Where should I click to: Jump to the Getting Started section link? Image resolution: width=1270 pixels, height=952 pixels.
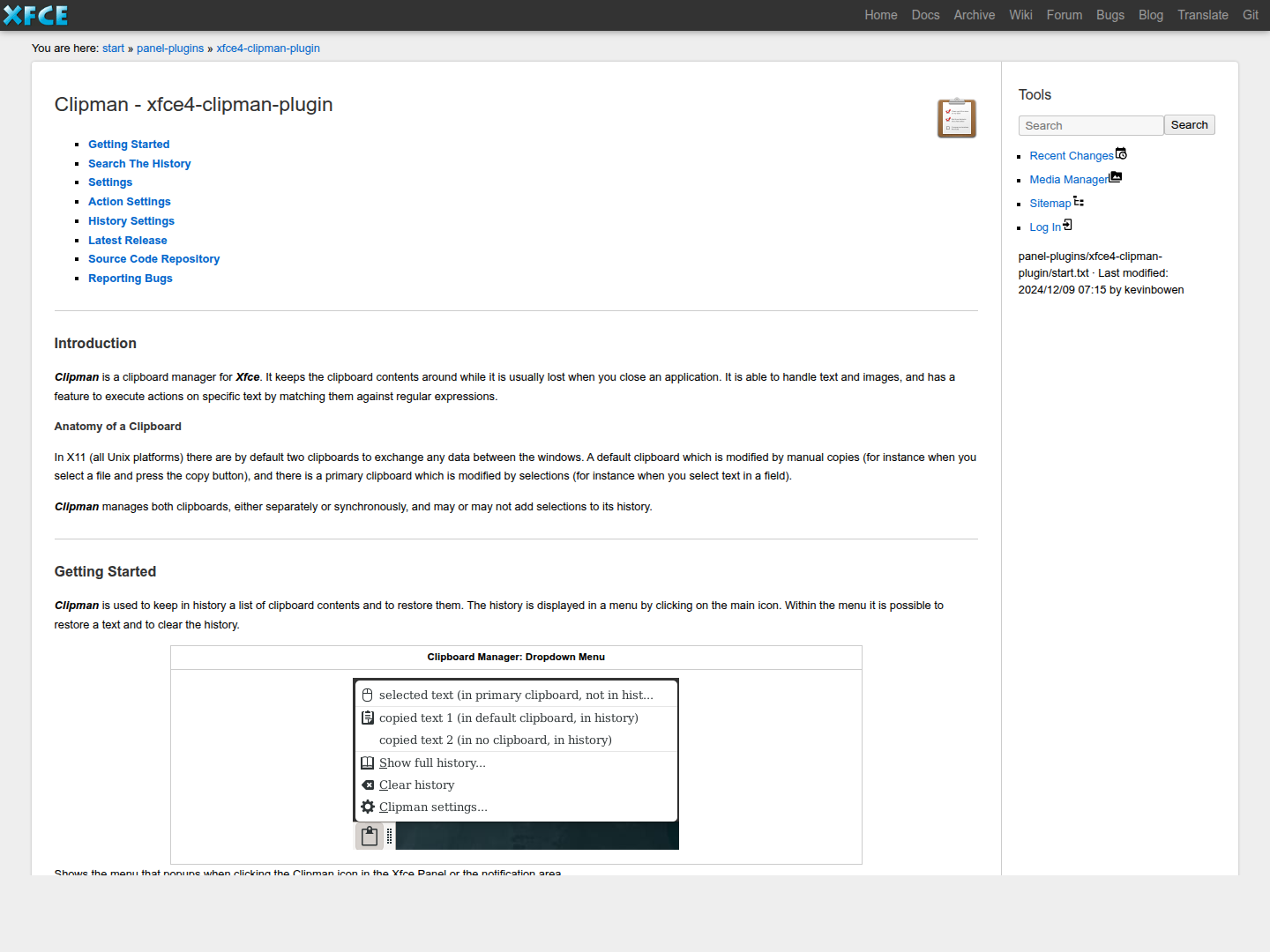pos(129,145)
